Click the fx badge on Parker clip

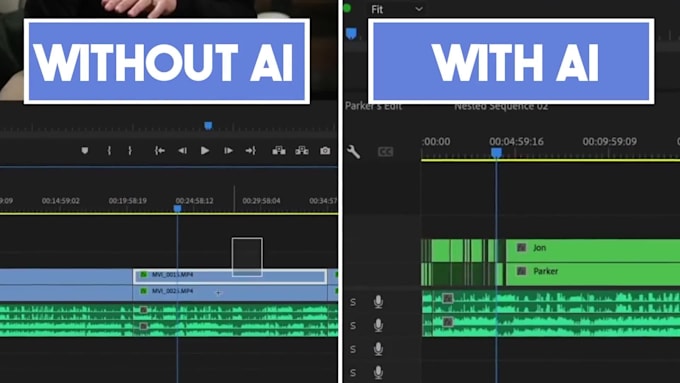click(521, 271)
